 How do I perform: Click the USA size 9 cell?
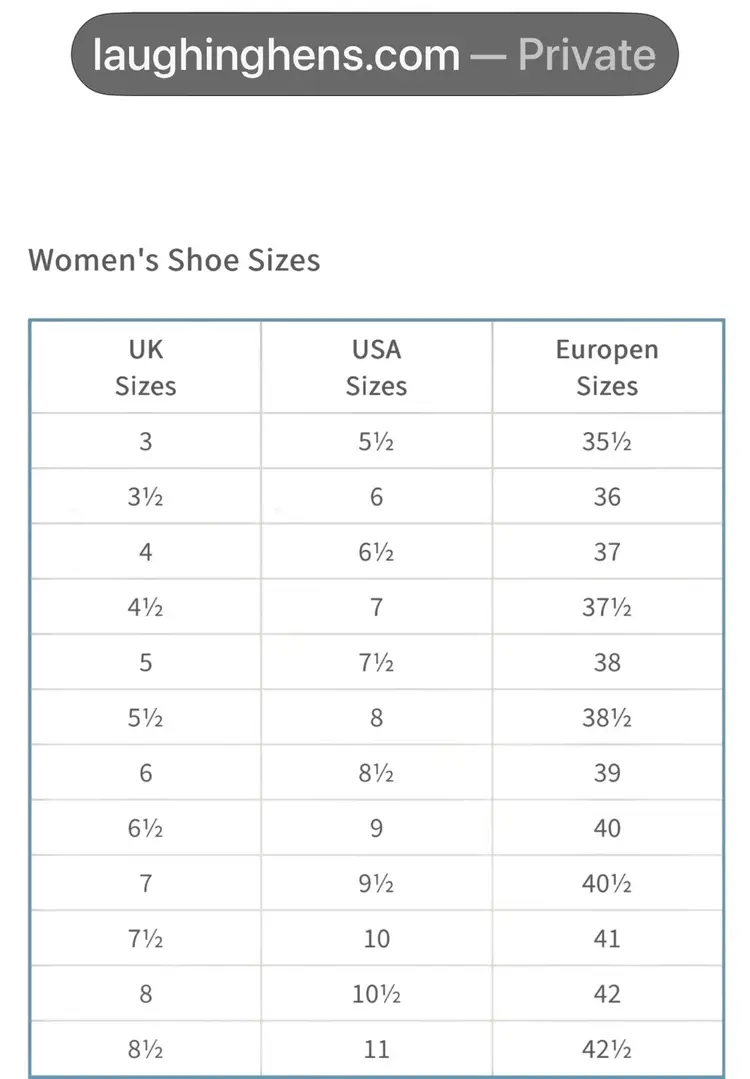[376, 828]
